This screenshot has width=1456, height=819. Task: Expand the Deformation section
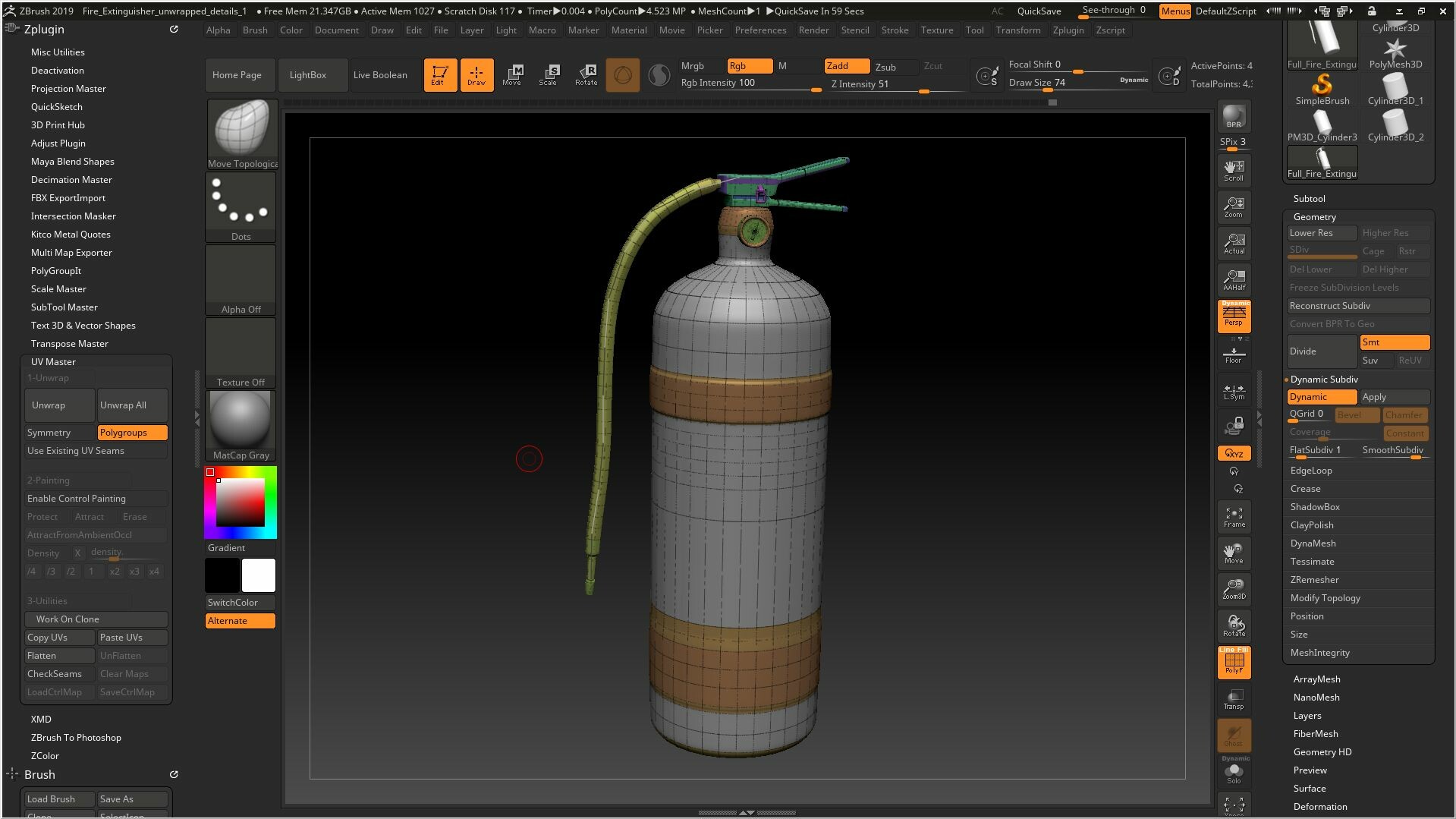[x=1320, y=807]
